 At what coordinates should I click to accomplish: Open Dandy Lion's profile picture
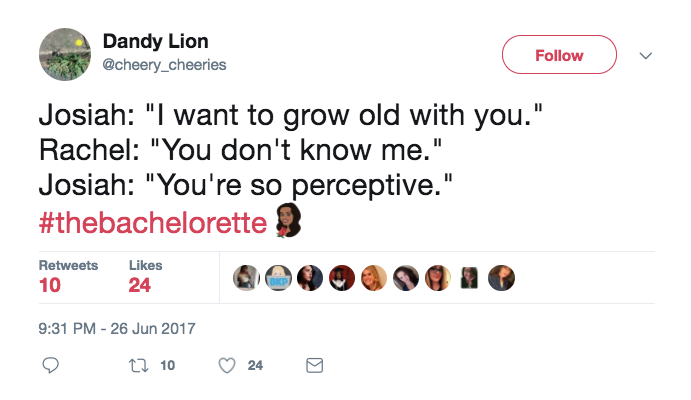tap(65, 53)
